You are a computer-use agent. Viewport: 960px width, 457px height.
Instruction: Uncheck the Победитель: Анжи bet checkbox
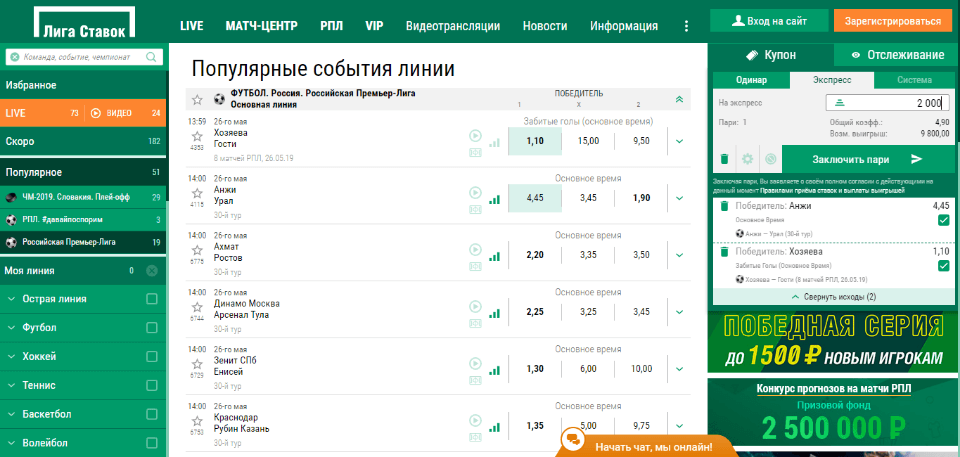click(x=943, y=221)
